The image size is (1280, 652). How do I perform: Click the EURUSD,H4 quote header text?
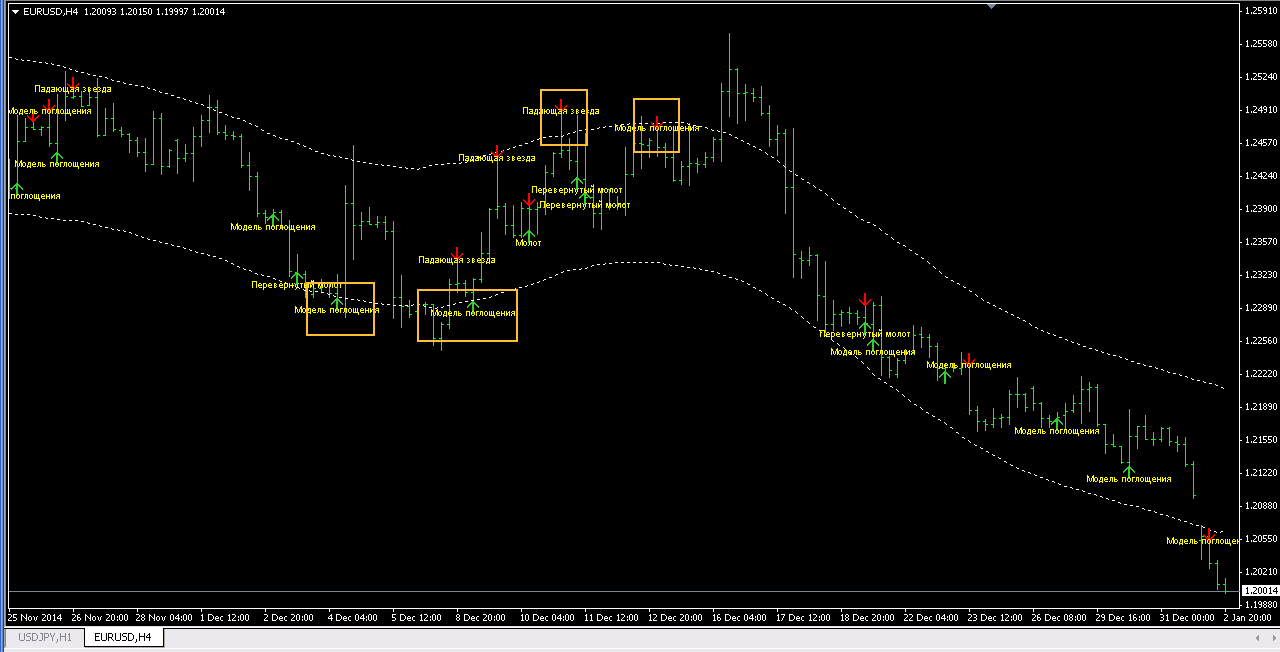point(124,11)
